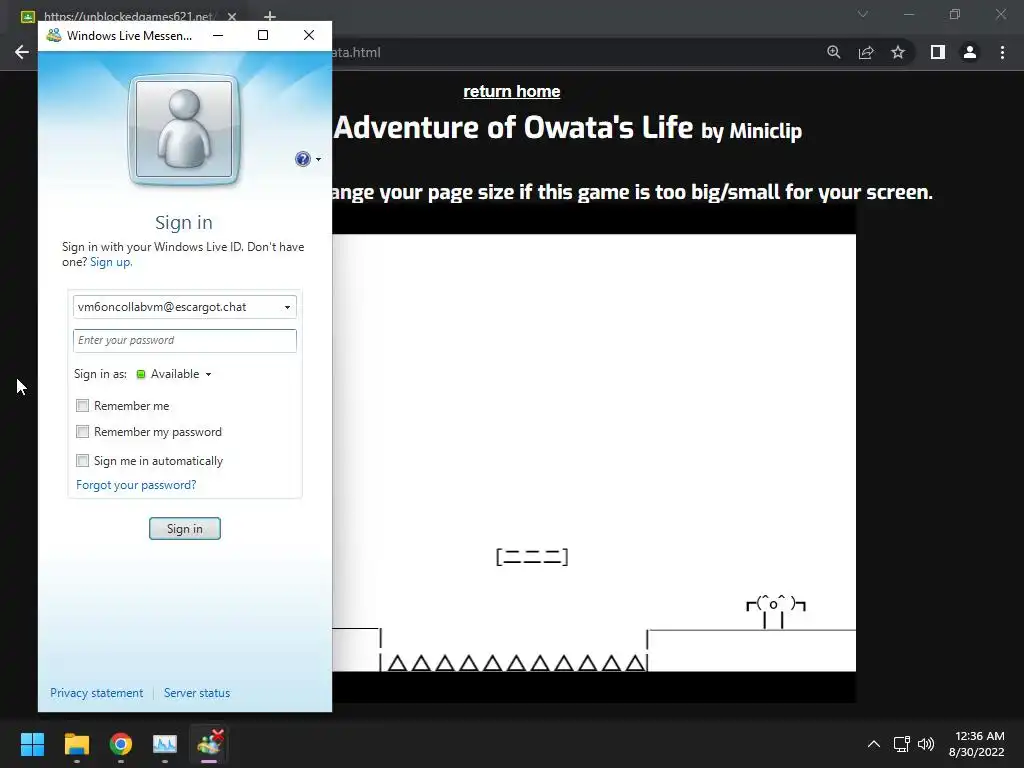
Task: Click the Sign in button
Action: tap(185, 528)
